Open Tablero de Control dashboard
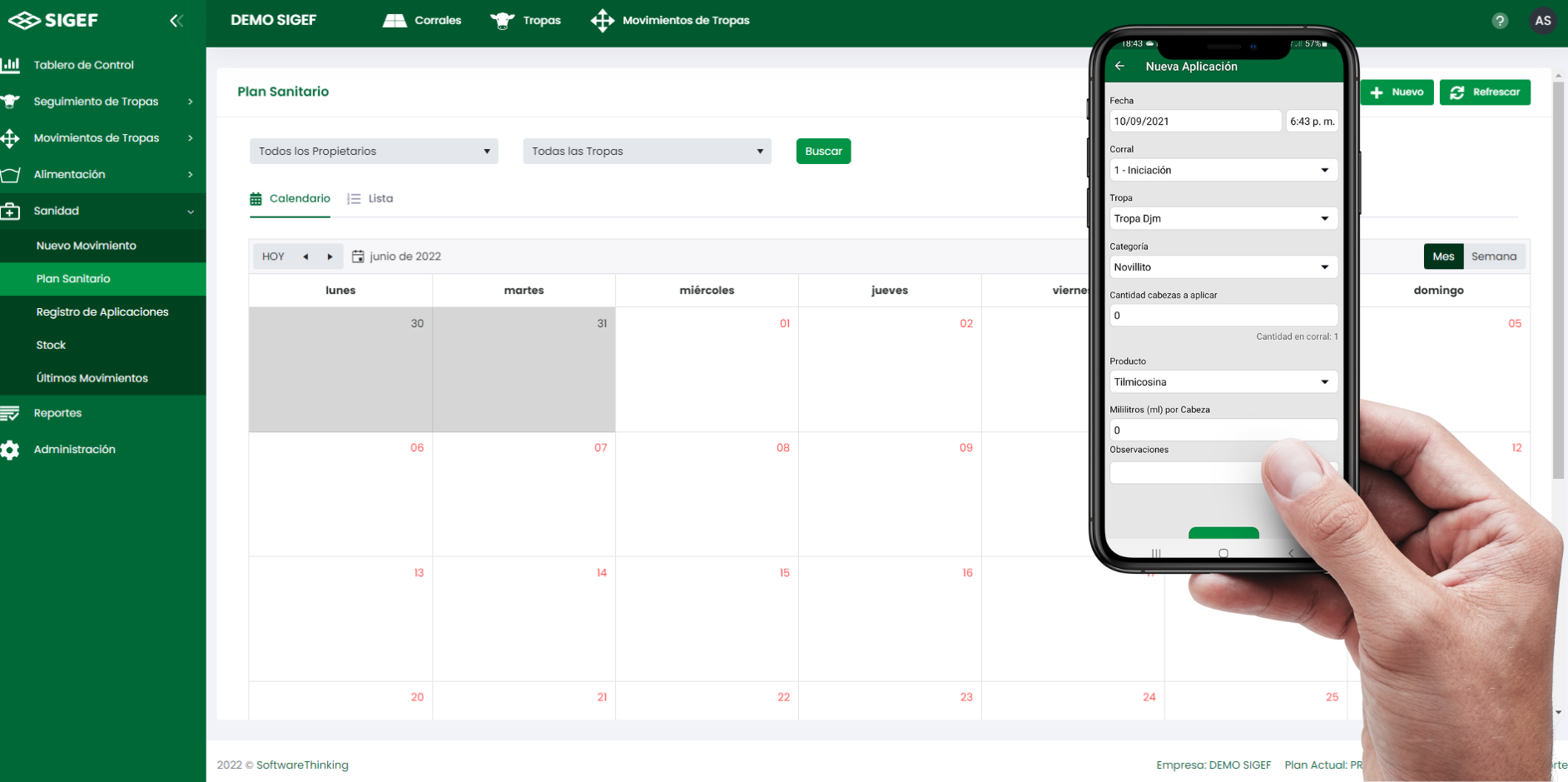The height and width of the screenshot is (782, 1568). (83, 65)
